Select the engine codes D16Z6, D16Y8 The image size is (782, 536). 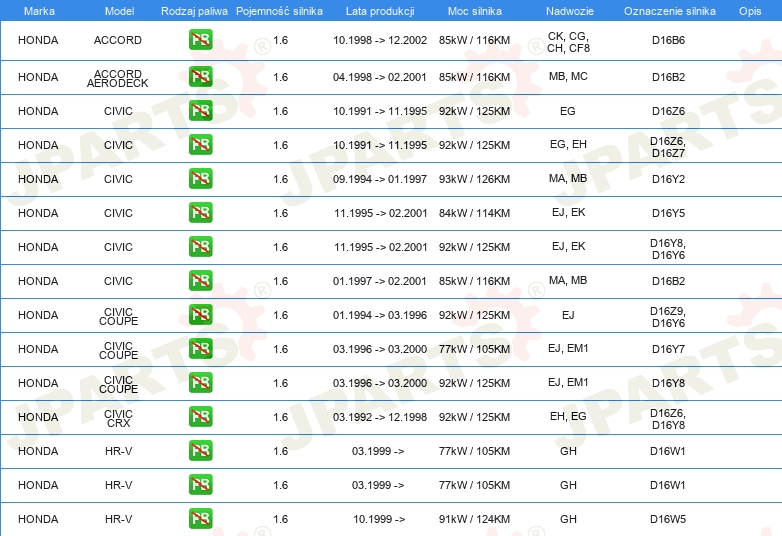pyautogui.click(x=668, y=419)
